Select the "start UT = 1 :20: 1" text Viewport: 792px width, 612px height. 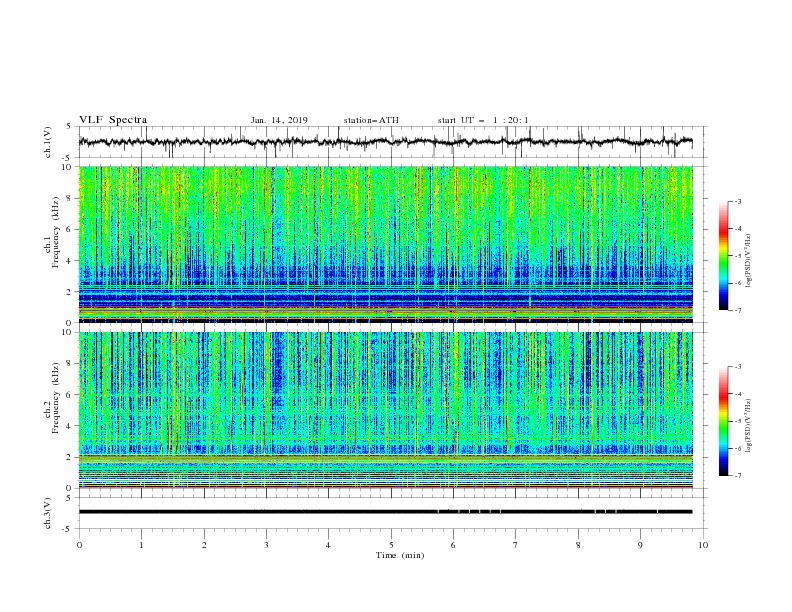click(x=483, y=120)
